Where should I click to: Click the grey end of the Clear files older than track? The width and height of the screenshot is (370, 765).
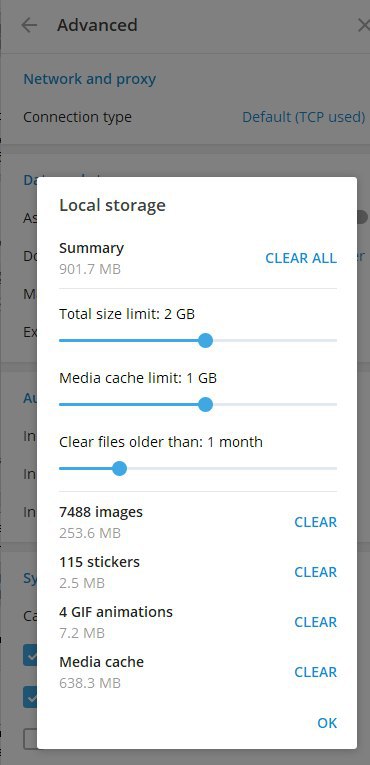coord(231,468)
